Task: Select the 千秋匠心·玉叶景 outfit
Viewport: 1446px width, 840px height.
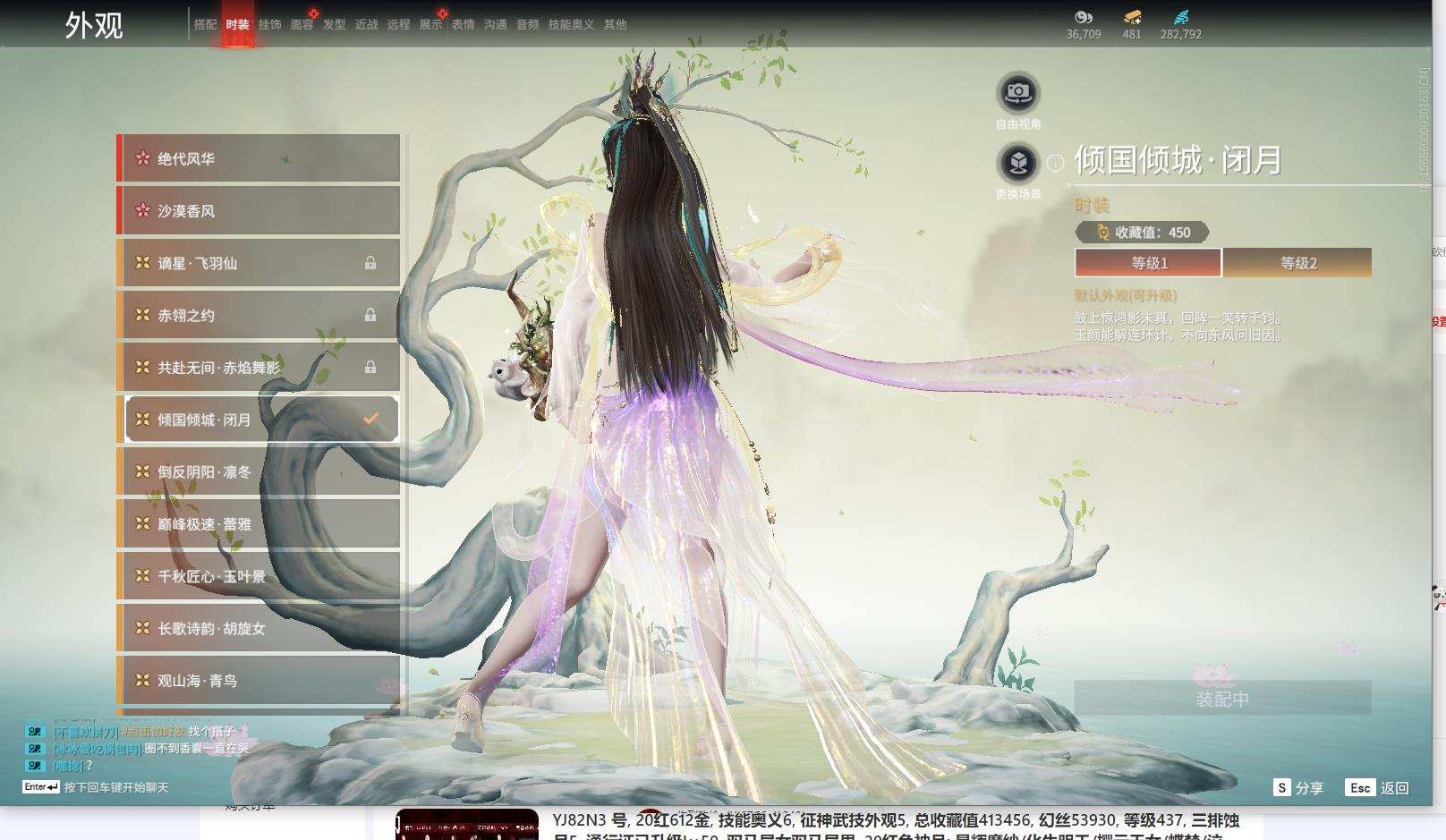Action: (259, 576)
